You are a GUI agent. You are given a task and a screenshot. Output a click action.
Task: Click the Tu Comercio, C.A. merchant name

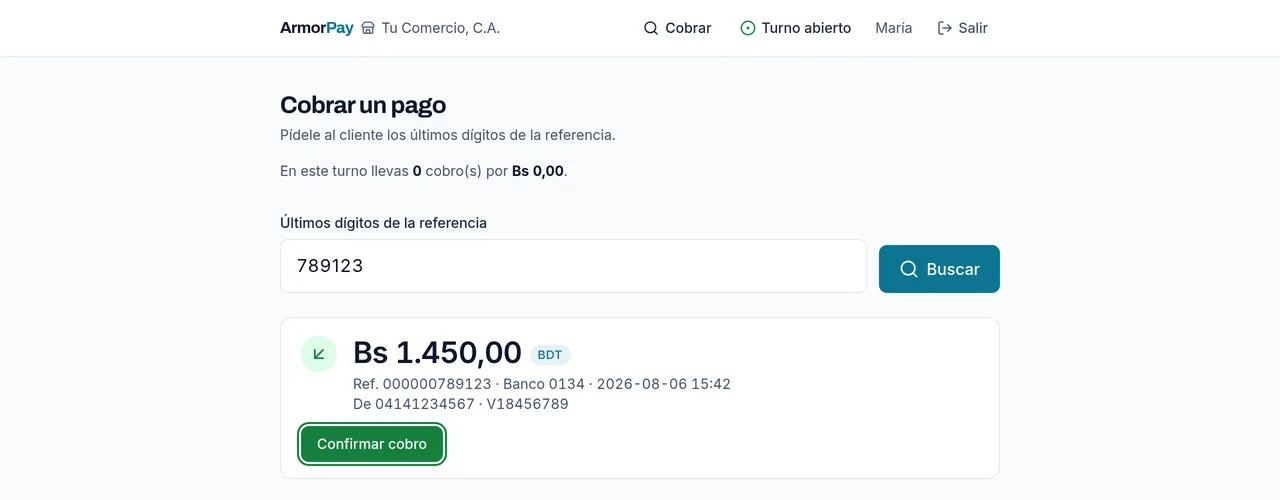click(441, 28)
